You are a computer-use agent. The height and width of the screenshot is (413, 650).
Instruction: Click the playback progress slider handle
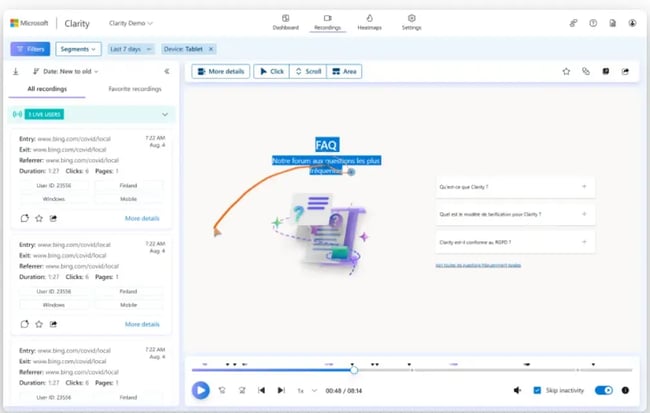point(354,370)
